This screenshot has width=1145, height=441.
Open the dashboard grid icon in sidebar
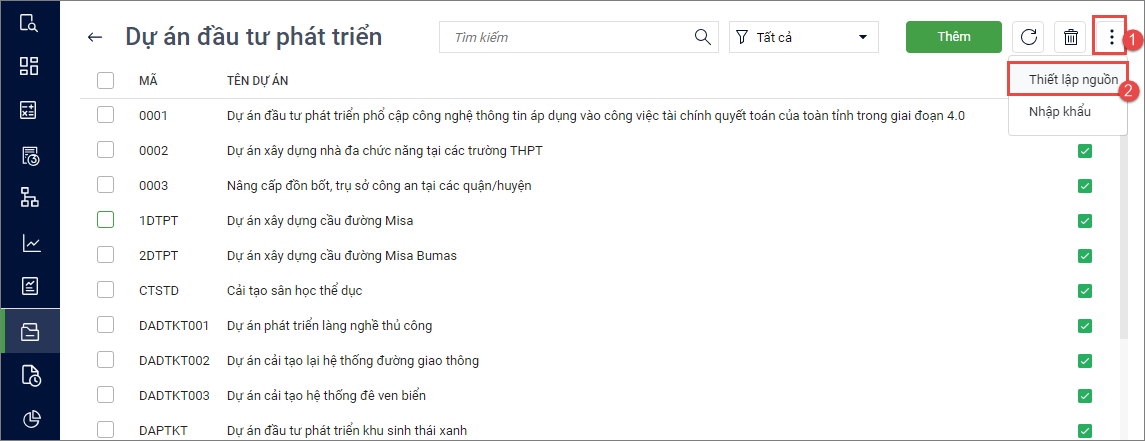[29, 67]
